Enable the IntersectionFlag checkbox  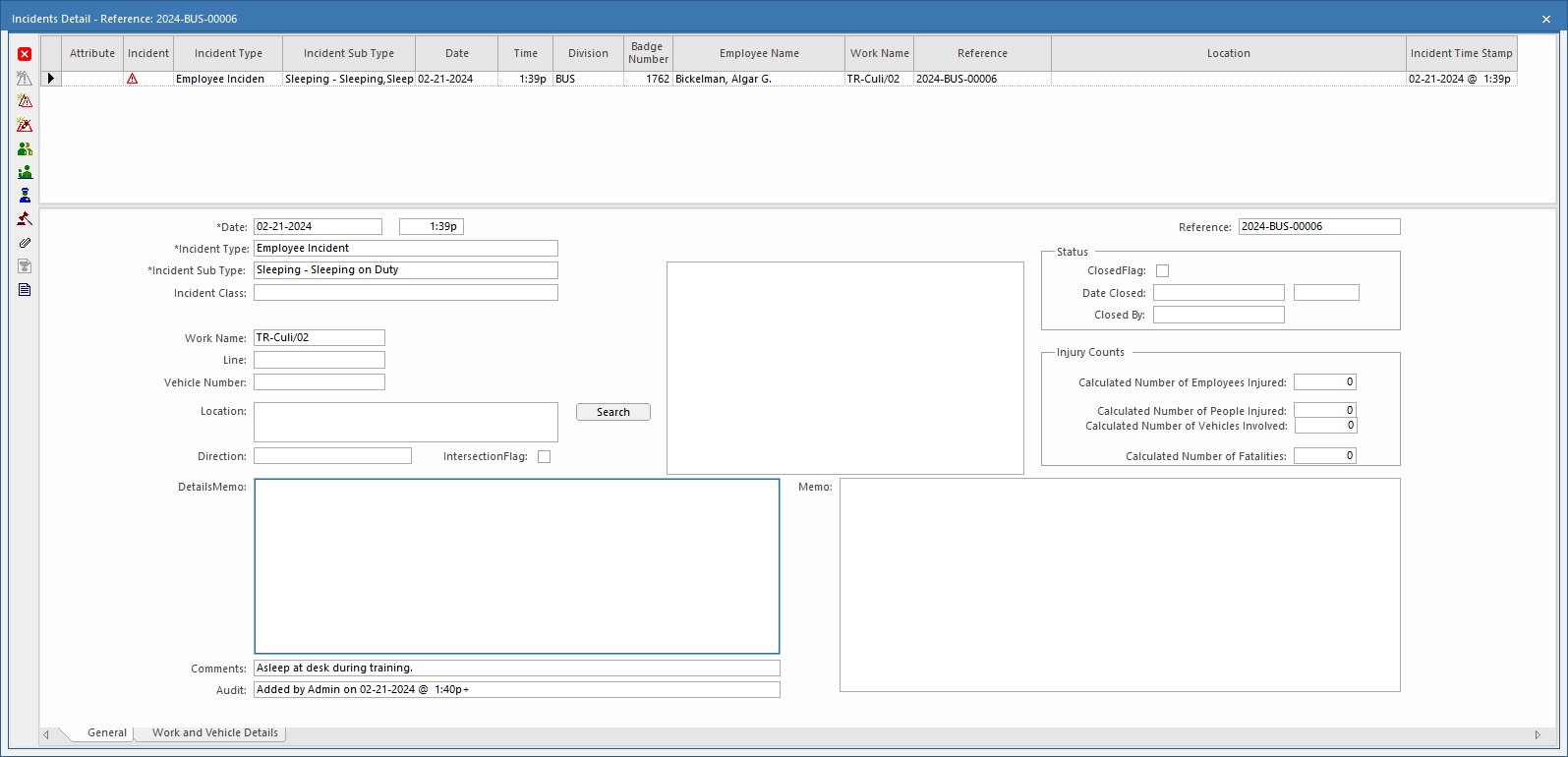pos(544,457)
